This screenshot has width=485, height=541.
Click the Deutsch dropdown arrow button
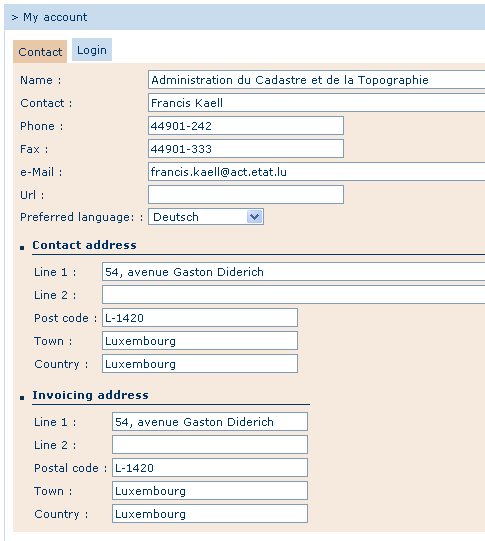(x=255, y=217)
